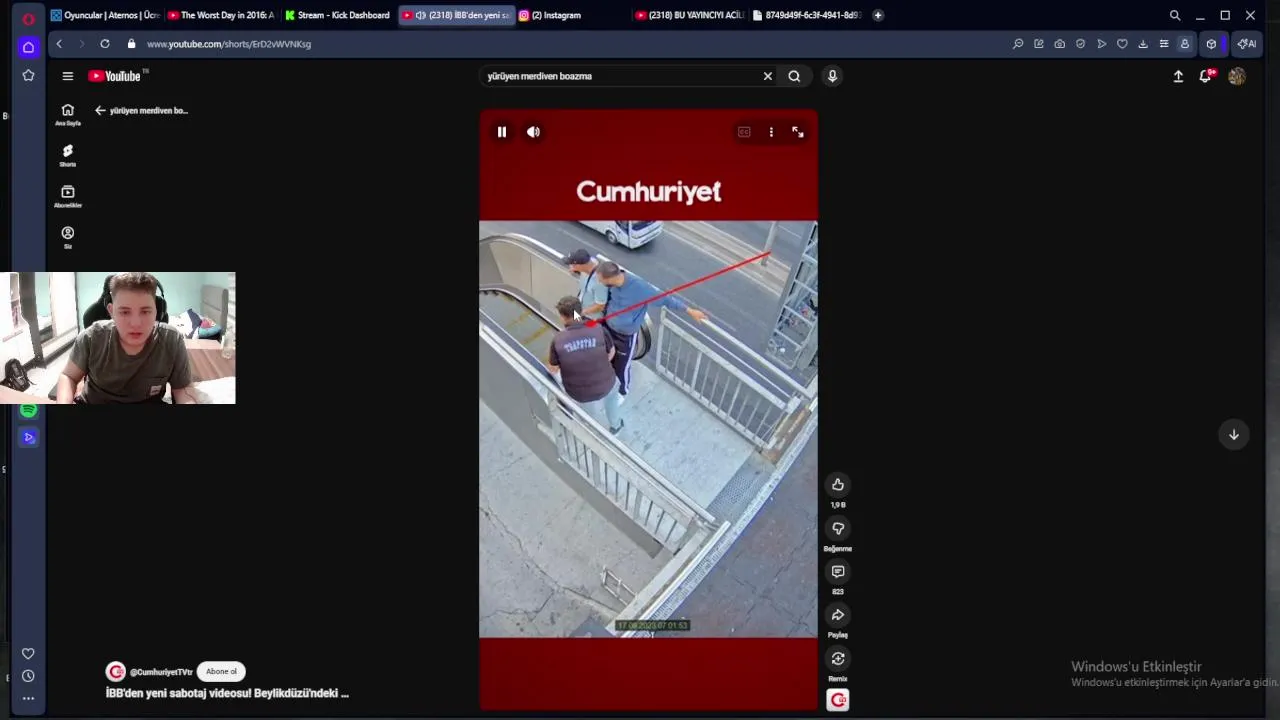Go to next Short with down arrow

point(1234,435)
